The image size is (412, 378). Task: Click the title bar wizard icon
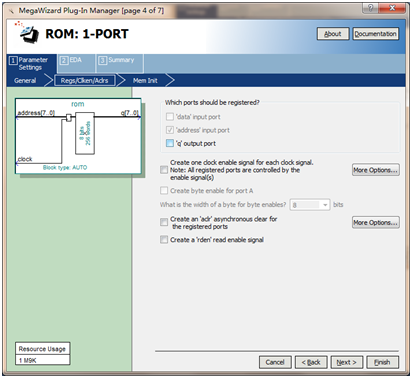point(11,11)
